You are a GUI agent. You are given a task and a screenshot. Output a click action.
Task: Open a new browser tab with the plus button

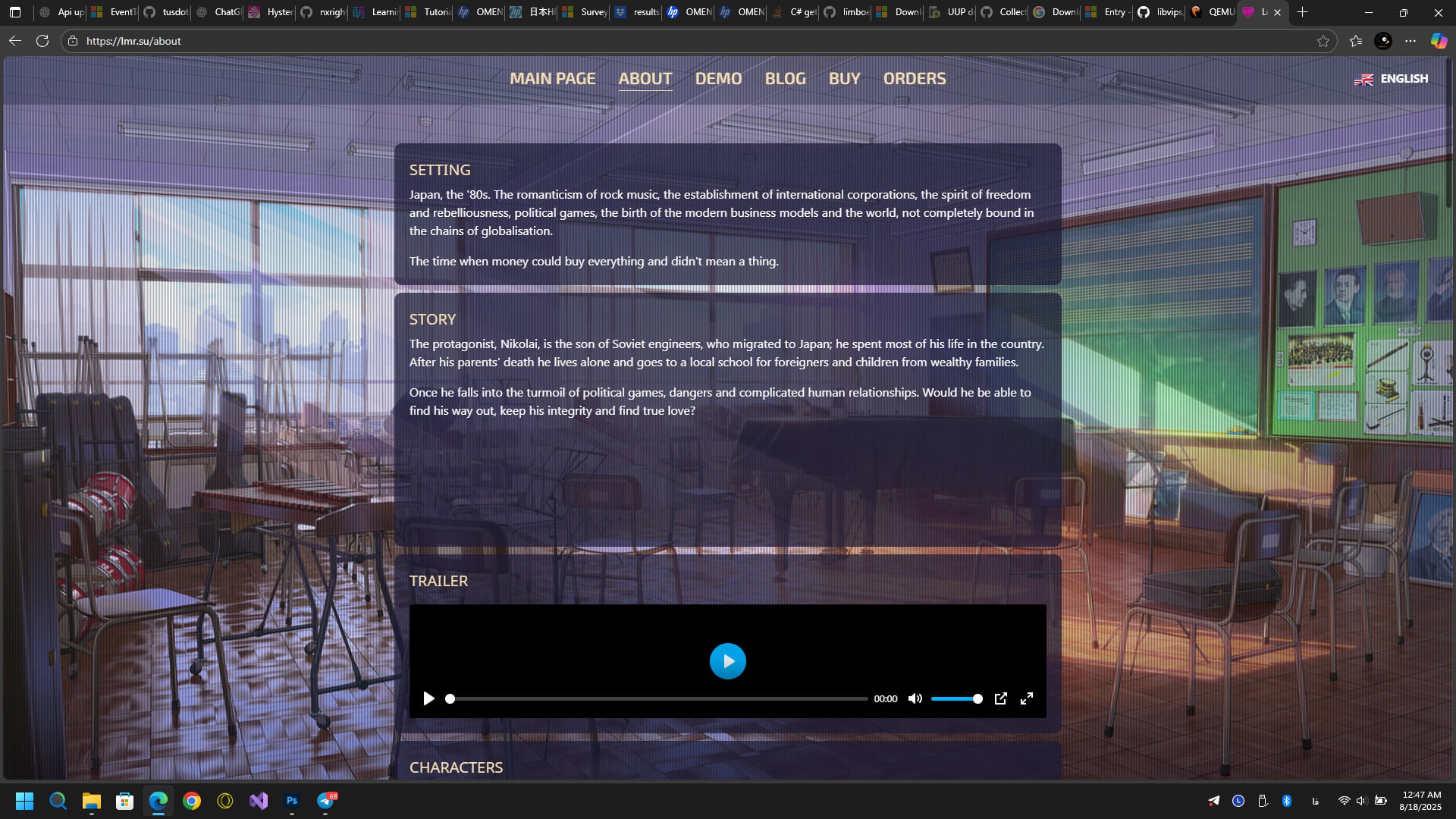(x=1302, y=12)
